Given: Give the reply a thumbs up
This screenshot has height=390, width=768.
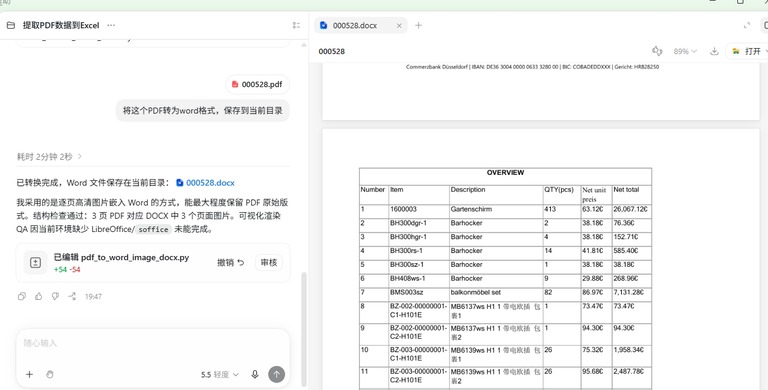Looking at the screenshot, I should click(x=39, y=296).
